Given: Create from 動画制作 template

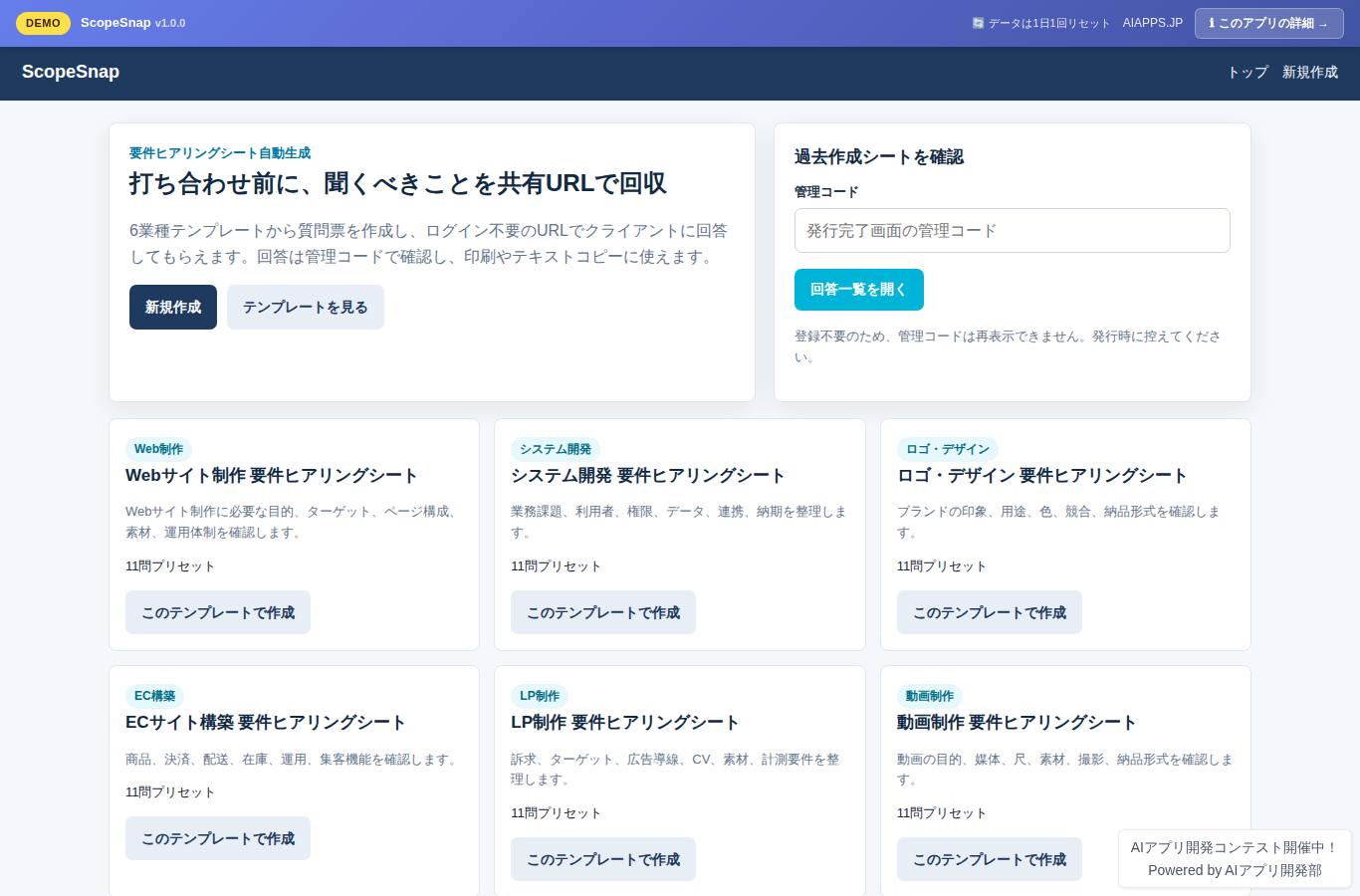Looking at the screenshot, I should [990, 859].
